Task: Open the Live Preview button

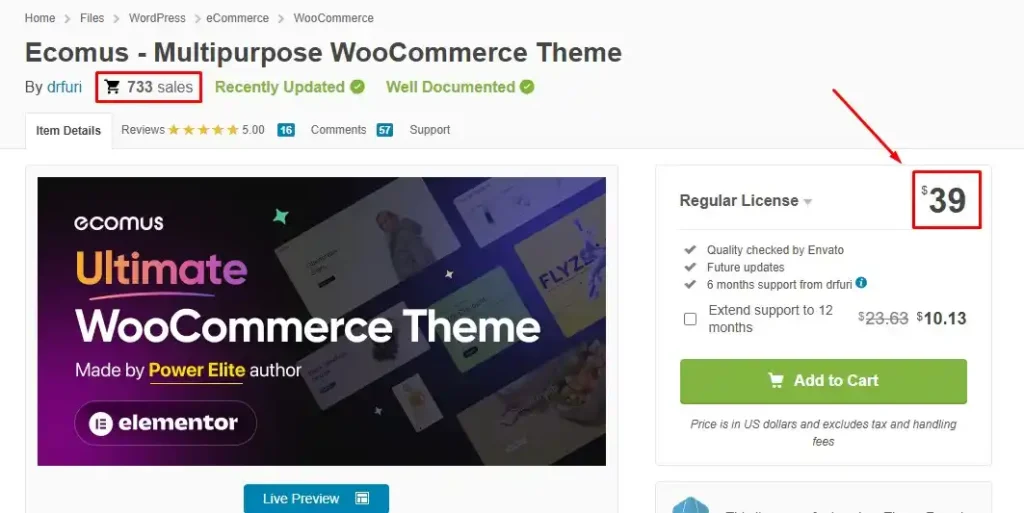Action: tap(316, 499)
